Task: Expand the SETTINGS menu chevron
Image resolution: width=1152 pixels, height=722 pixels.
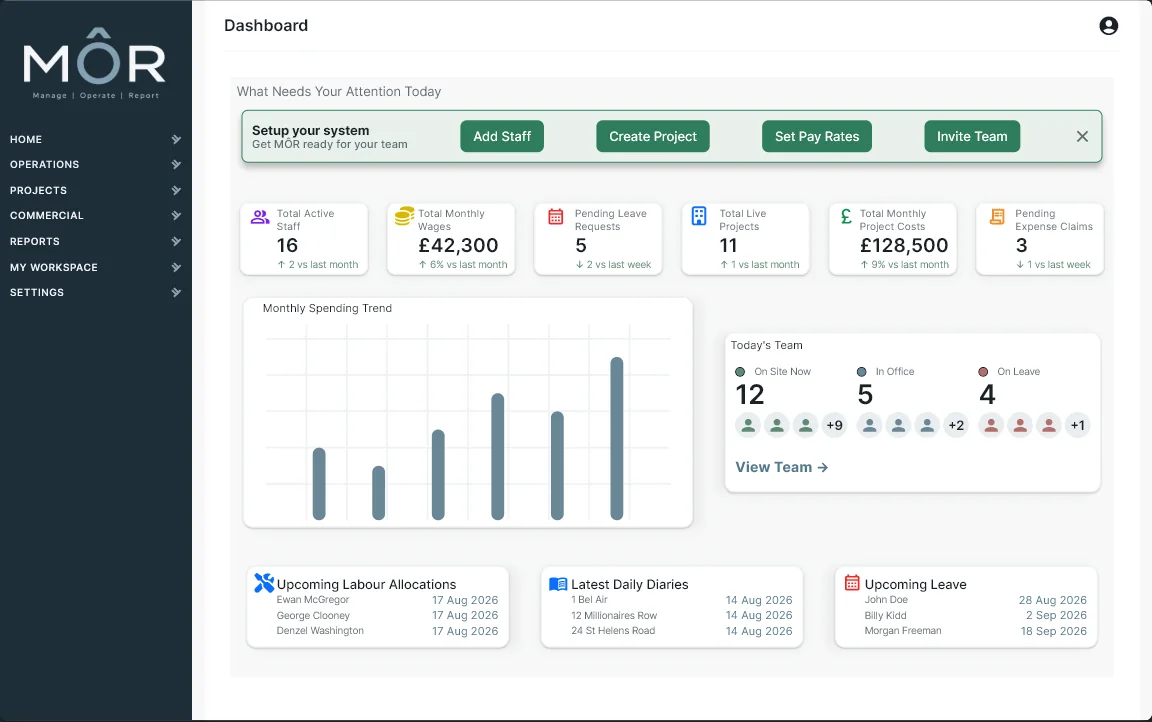Action: 176,292
